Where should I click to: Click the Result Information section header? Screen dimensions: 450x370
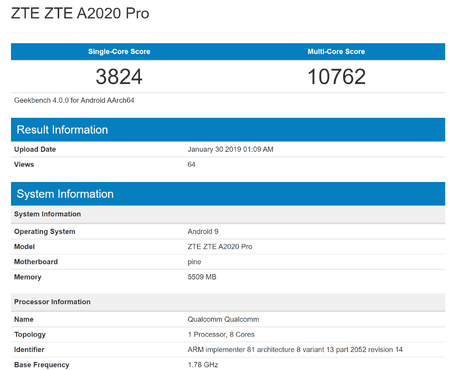pos(228,130)
